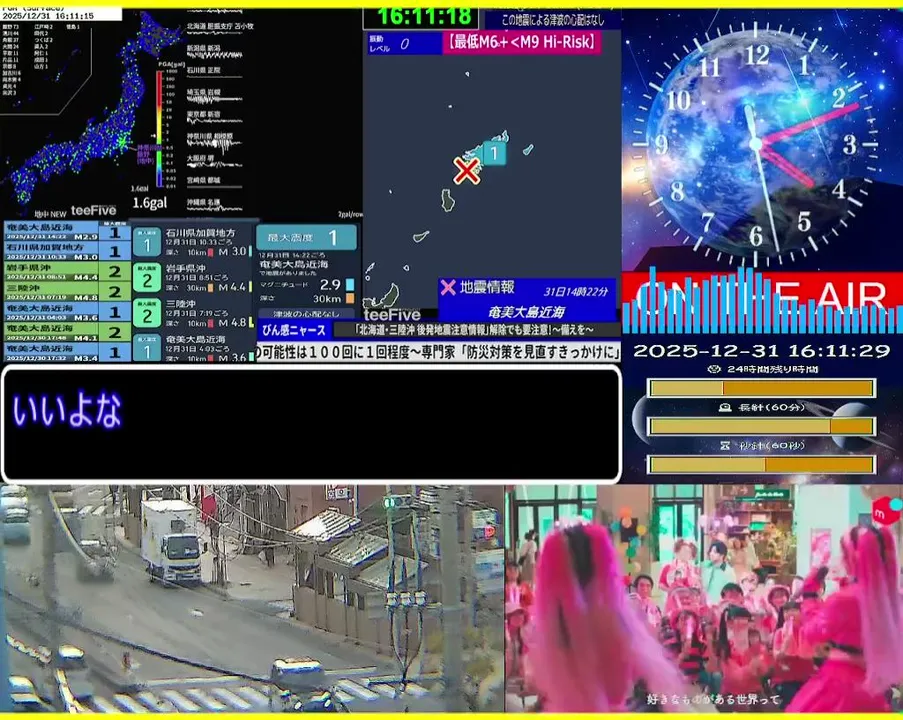The image size is (903, 720).
Task: Click 奄美大島近海 in blue 地震情報 panel
Action: pyautogui.click(x=526, y=312)
